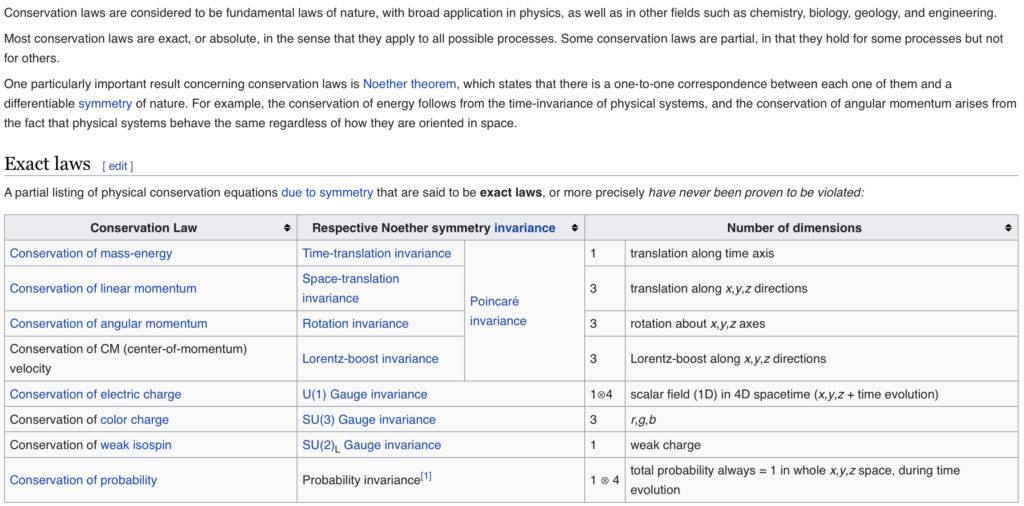Open Conservation of mass-energy article
The width and height of the screenshot is (1024, 506).
(91, 253)
